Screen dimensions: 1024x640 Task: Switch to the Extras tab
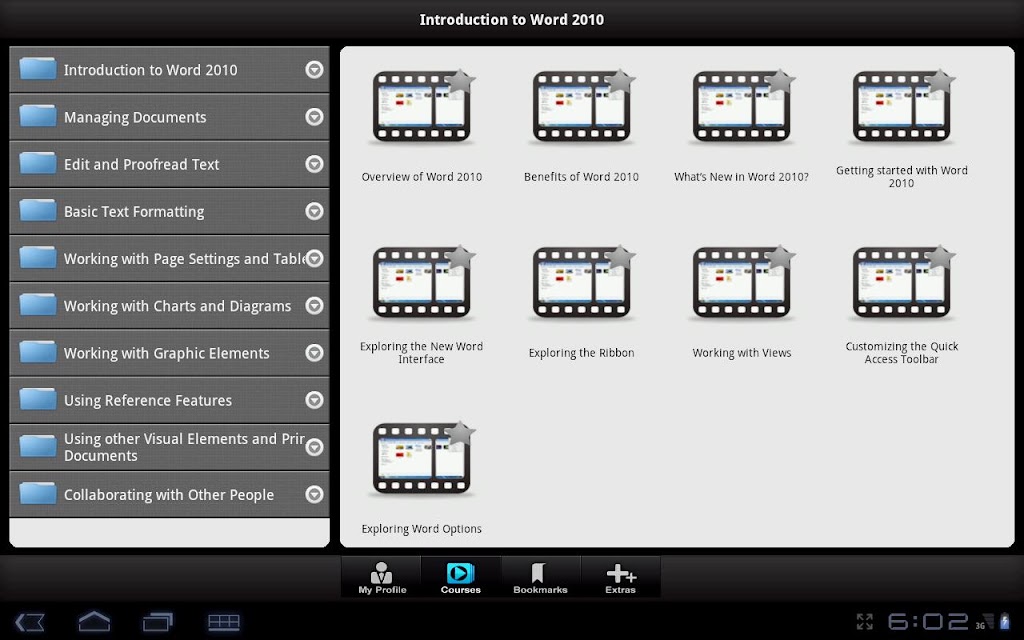pyautogui.click(x=620, y=577)
